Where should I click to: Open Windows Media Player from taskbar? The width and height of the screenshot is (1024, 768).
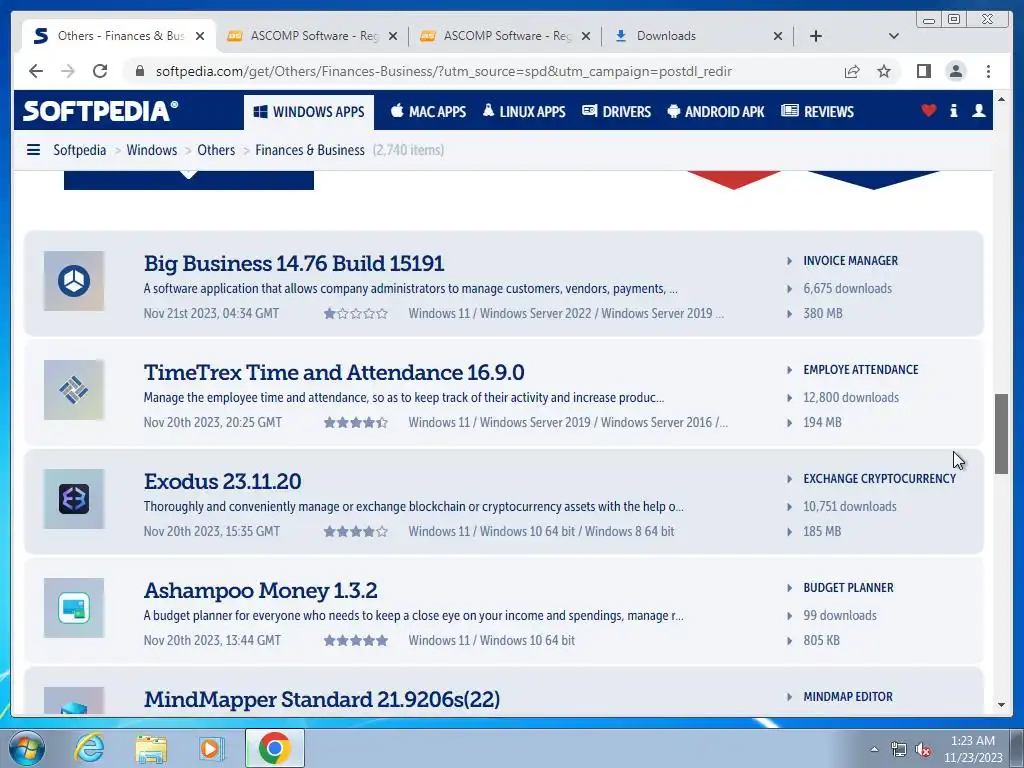coord(212,748)
